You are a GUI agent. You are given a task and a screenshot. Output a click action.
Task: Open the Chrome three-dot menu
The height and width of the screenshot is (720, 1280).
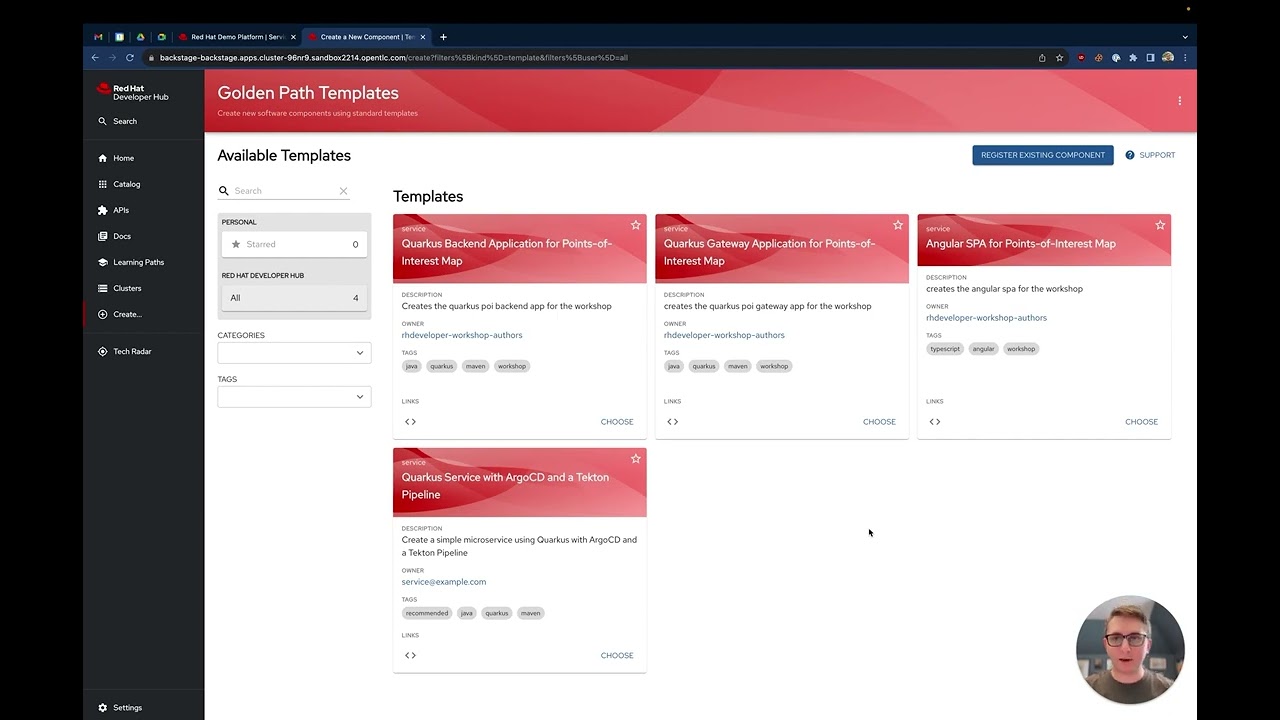coord(1185,57)
